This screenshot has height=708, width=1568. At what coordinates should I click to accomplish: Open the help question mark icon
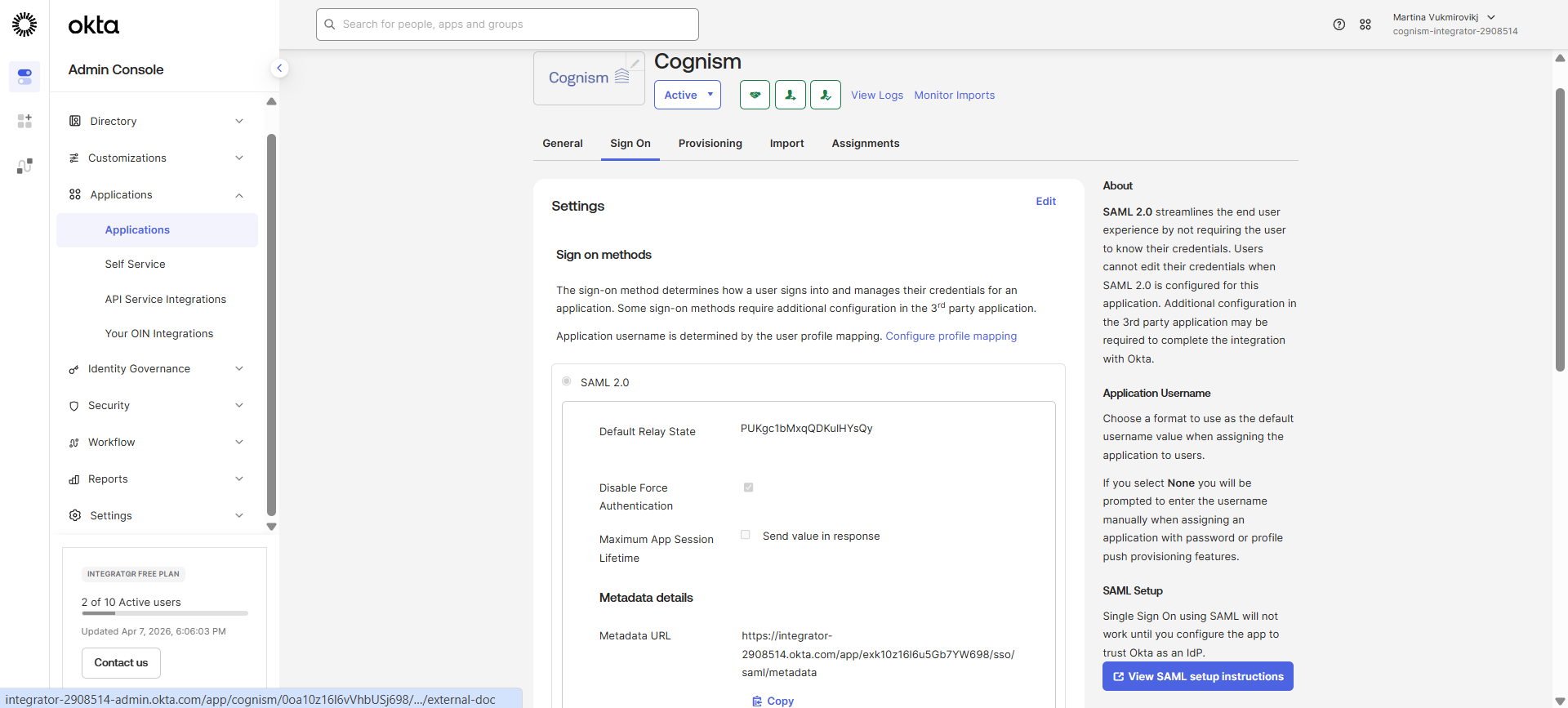click(1339, 24)
